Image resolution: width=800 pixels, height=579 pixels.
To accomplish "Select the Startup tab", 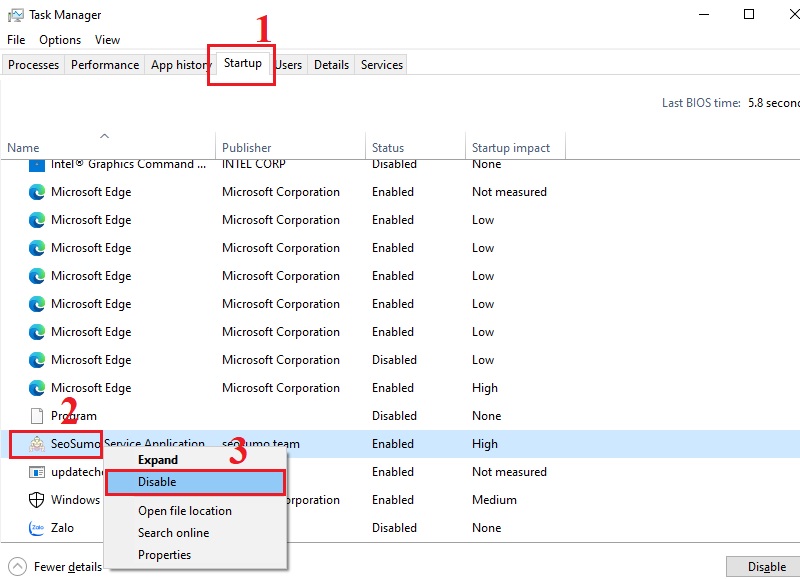I will click(x=243, y=63).
